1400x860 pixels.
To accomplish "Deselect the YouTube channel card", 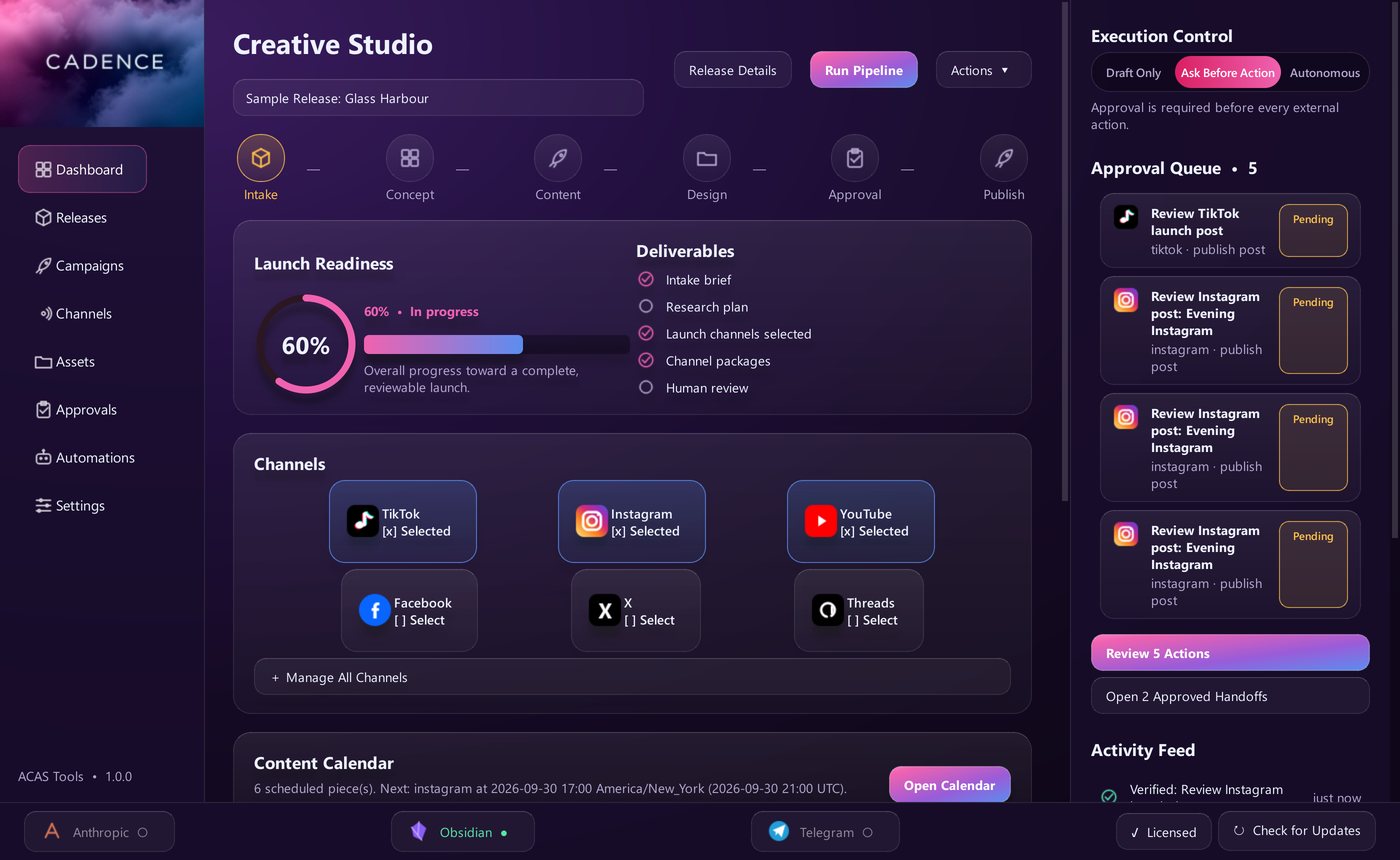I will [861, 522].
